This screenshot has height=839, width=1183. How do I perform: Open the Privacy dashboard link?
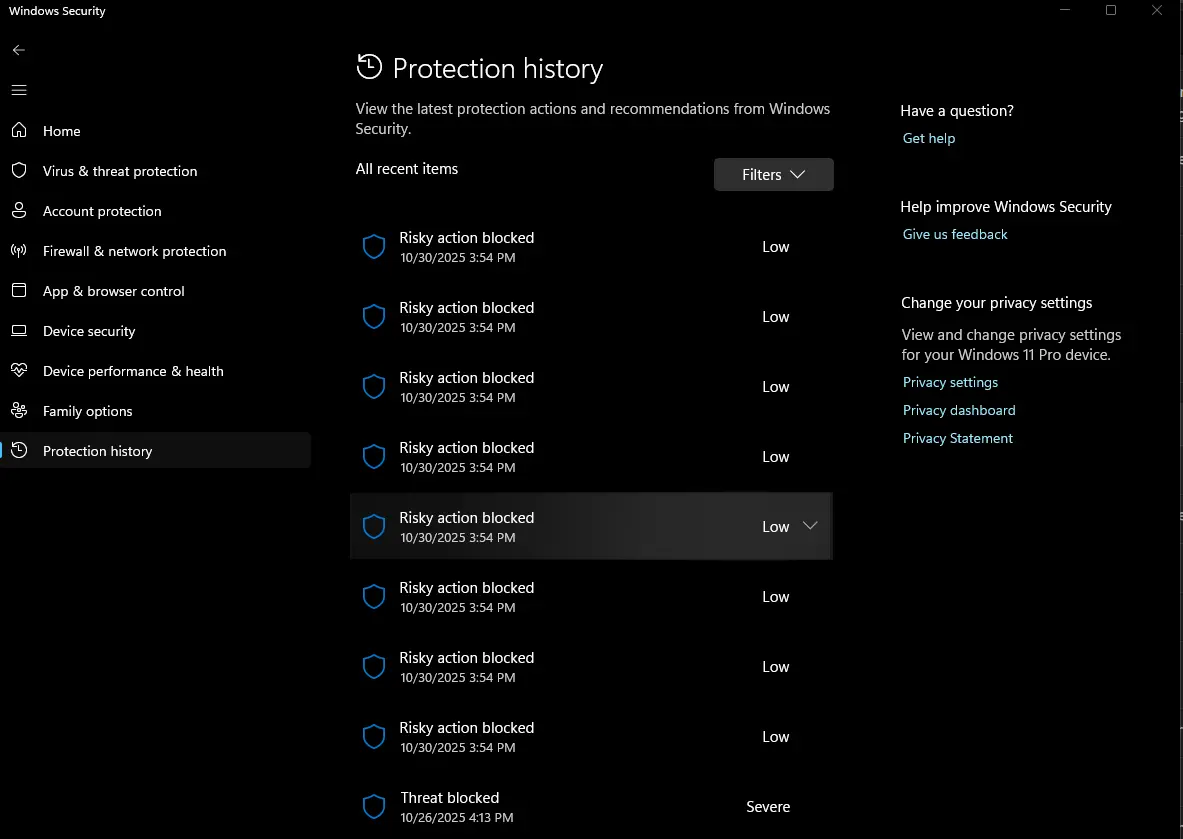click(x=959, y=410)
